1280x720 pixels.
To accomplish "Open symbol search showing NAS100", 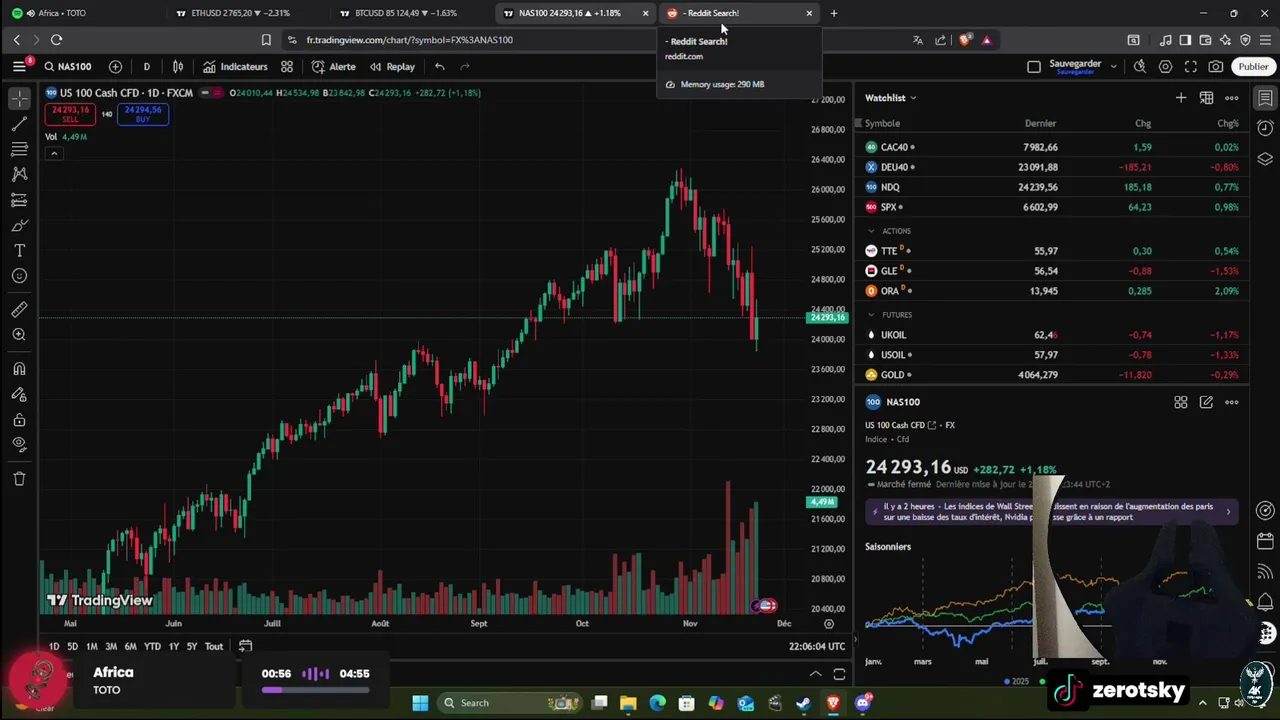I will pos(68,67).
